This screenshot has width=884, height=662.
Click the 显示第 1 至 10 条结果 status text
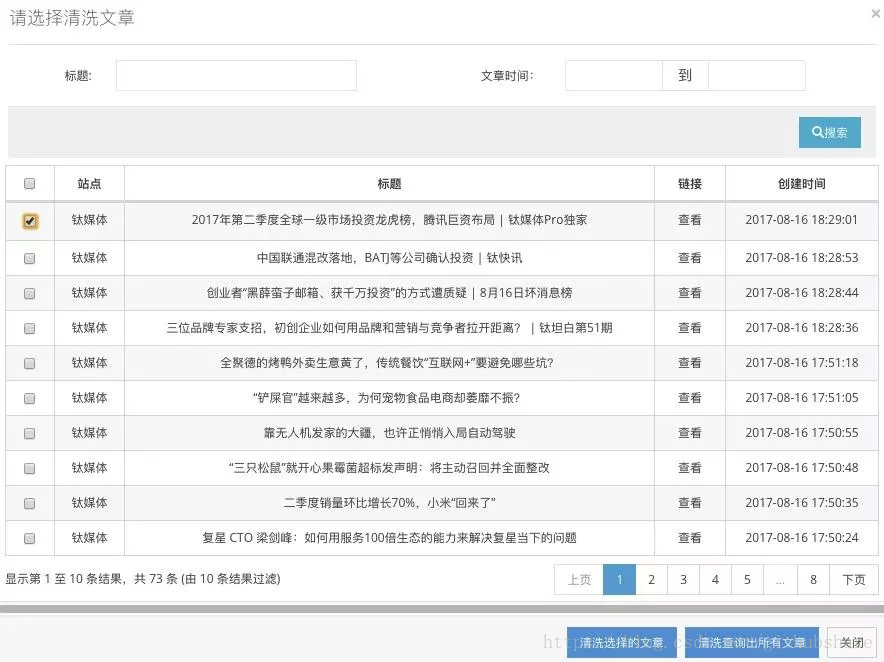tap(143, 579)
